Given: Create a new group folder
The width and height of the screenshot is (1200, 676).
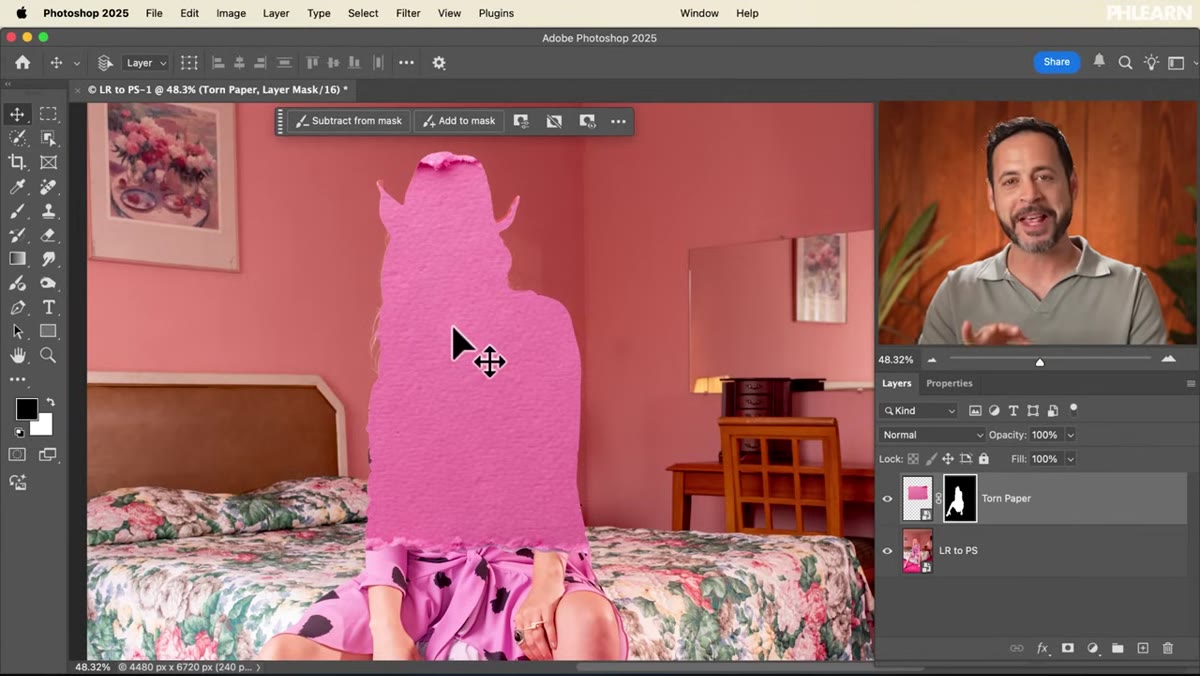Looking at the screenshot, I should [1118, 648].
